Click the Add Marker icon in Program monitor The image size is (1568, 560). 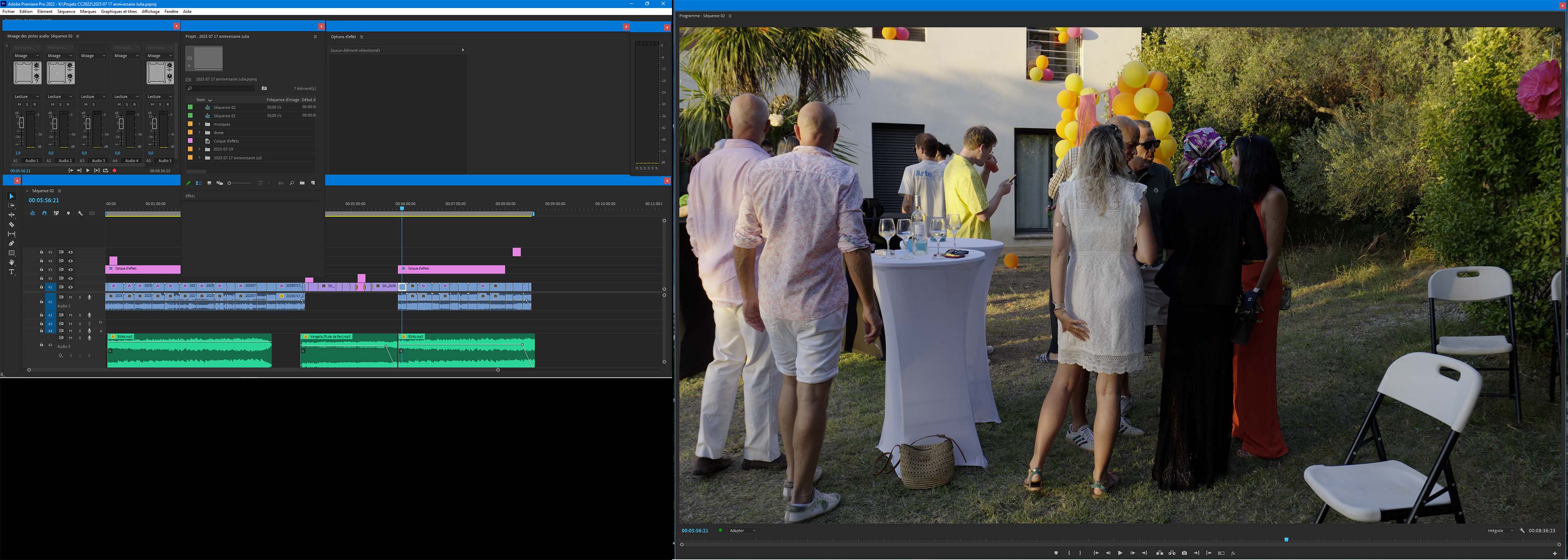pos(1056,553)
